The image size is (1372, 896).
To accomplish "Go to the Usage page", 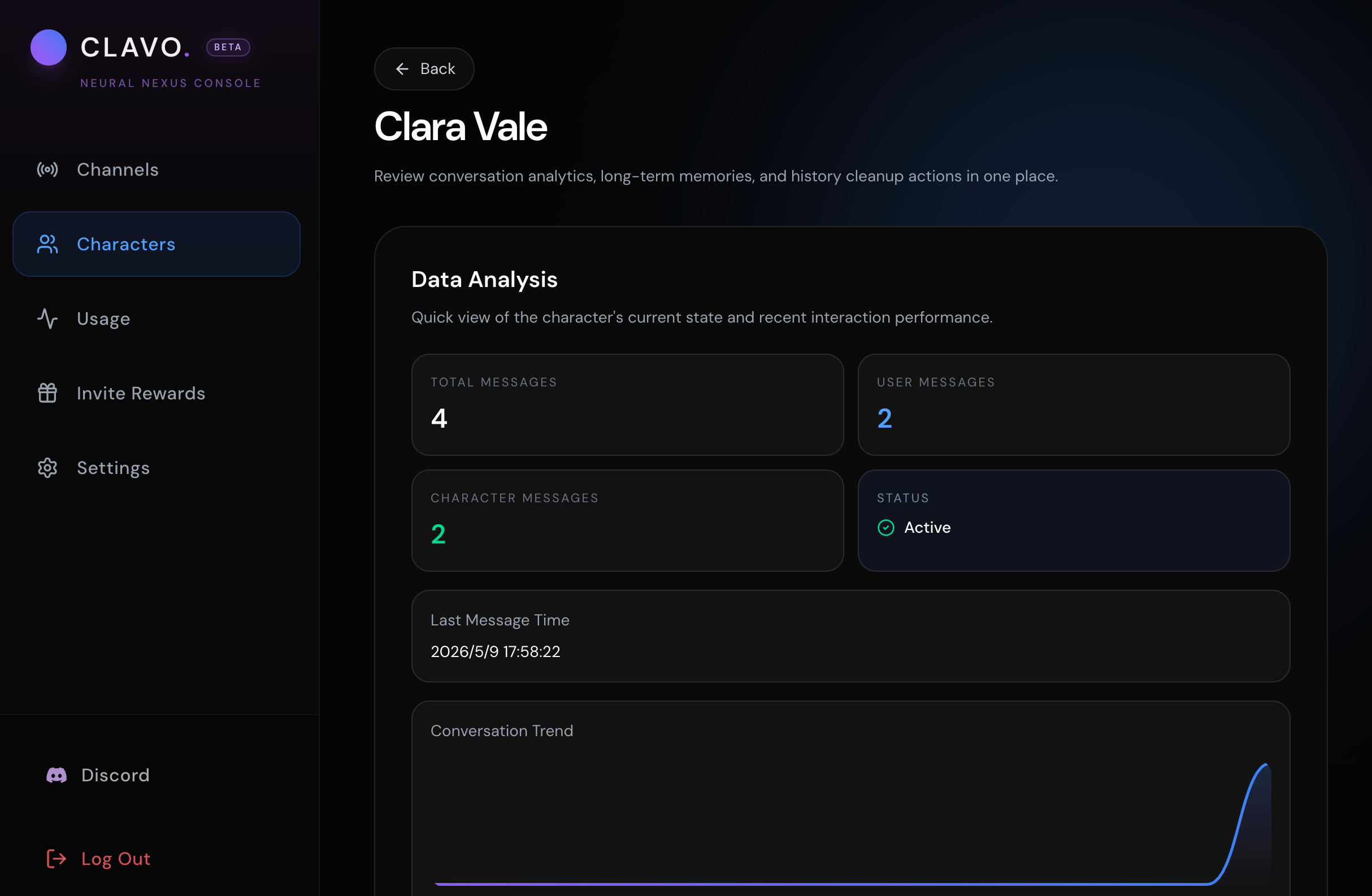I will [156, 319].
